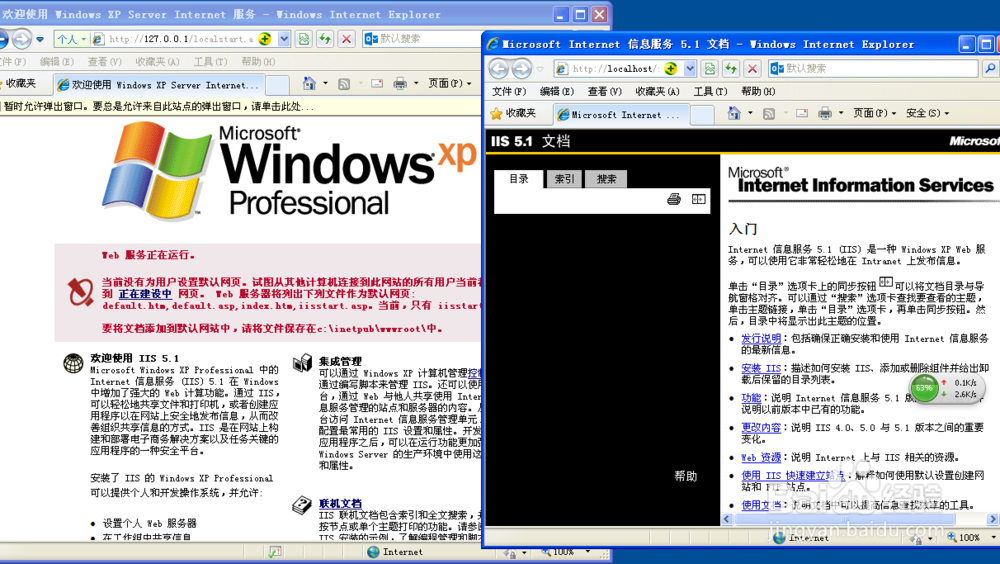Open 页面(P) dropdown in IIS documentation window

pos(874,114)
